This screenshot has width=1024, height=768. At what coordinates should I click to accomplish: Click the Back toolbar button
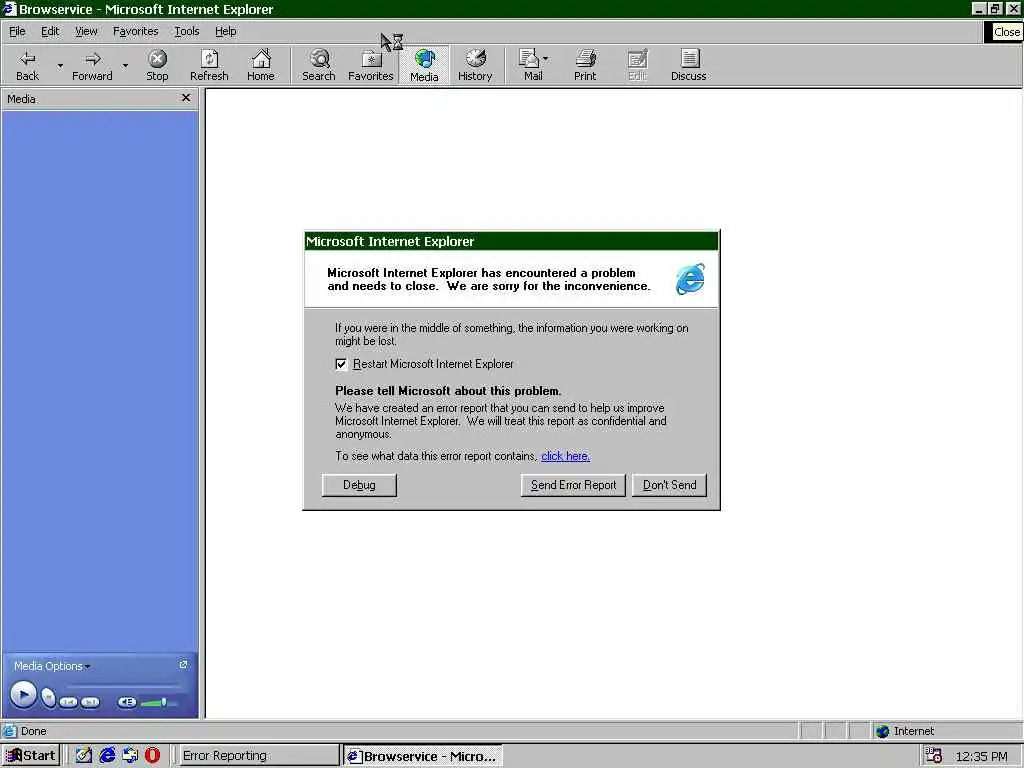tap(27, 65)
